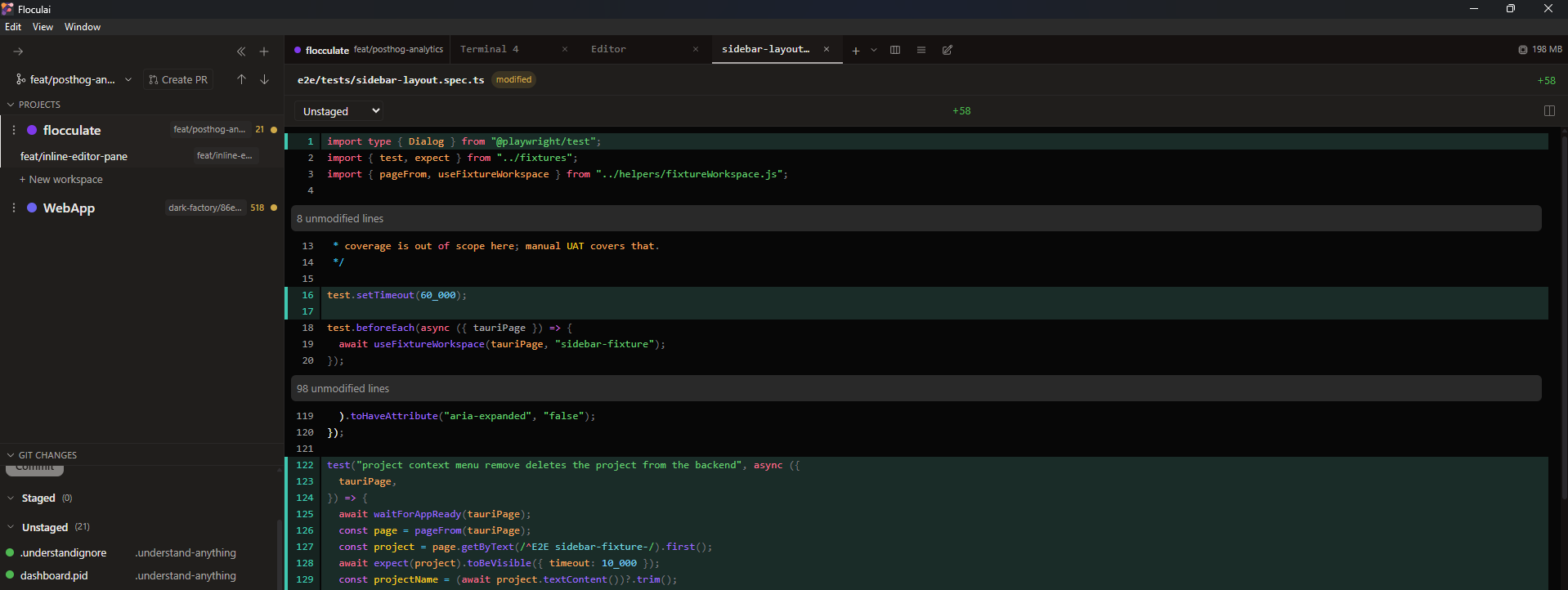The height and width of the screenshot is (590, 1568).
Task: Close the sidebar-layout tab
Action: [827, 49]
